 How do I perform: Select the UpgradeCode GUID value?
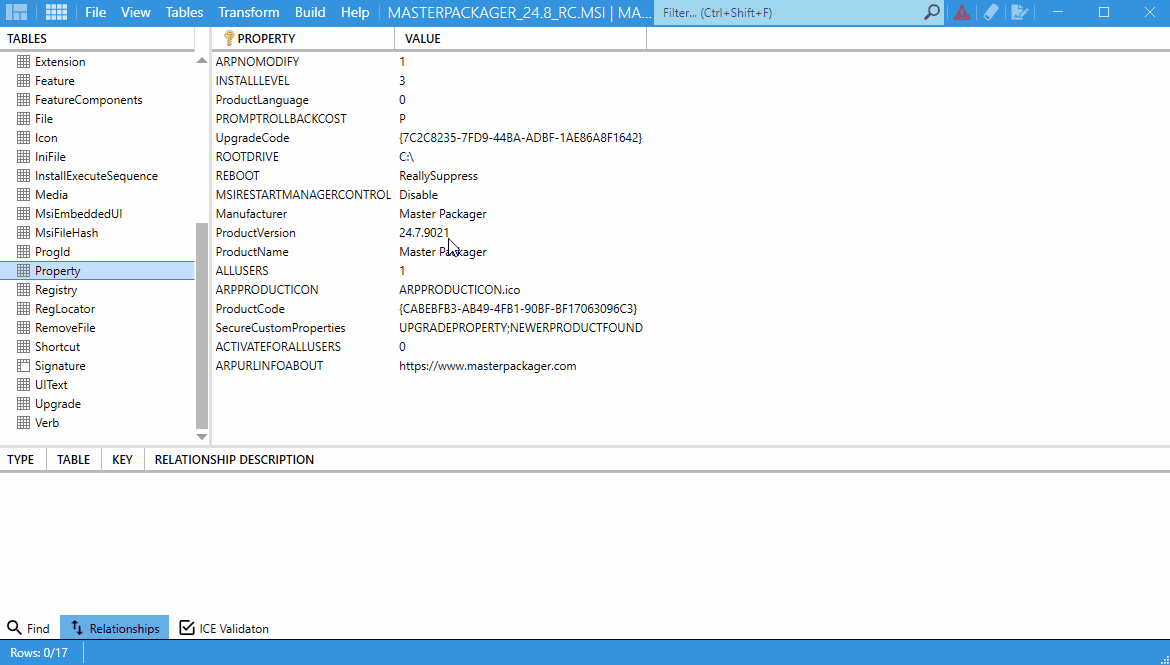point(521,138)
